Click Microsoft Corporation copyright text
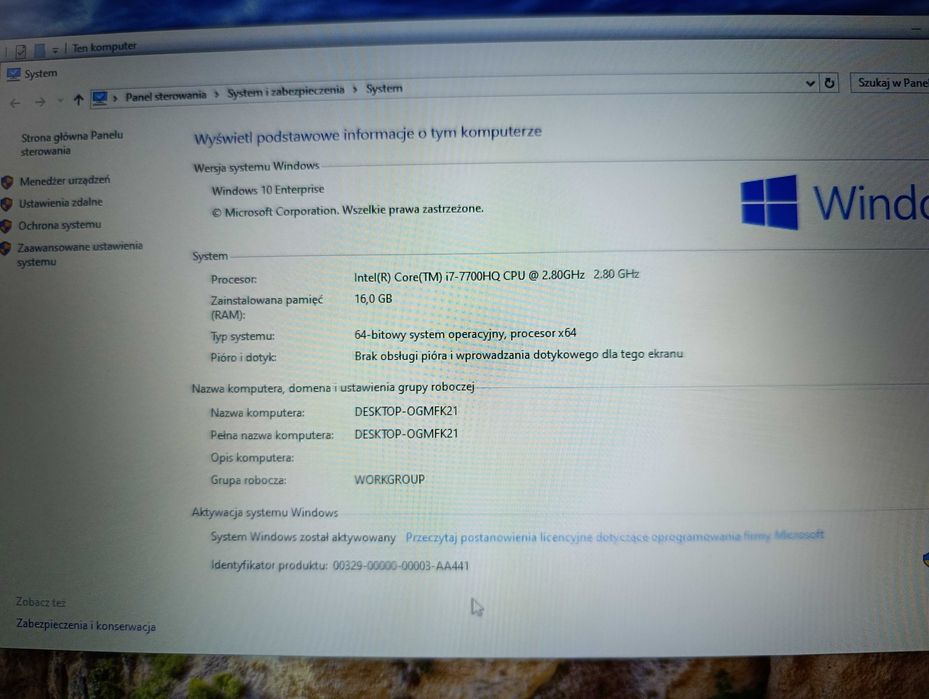Image resolution: width=929 pixels, height=699 pixels. [x=347, y=210]
